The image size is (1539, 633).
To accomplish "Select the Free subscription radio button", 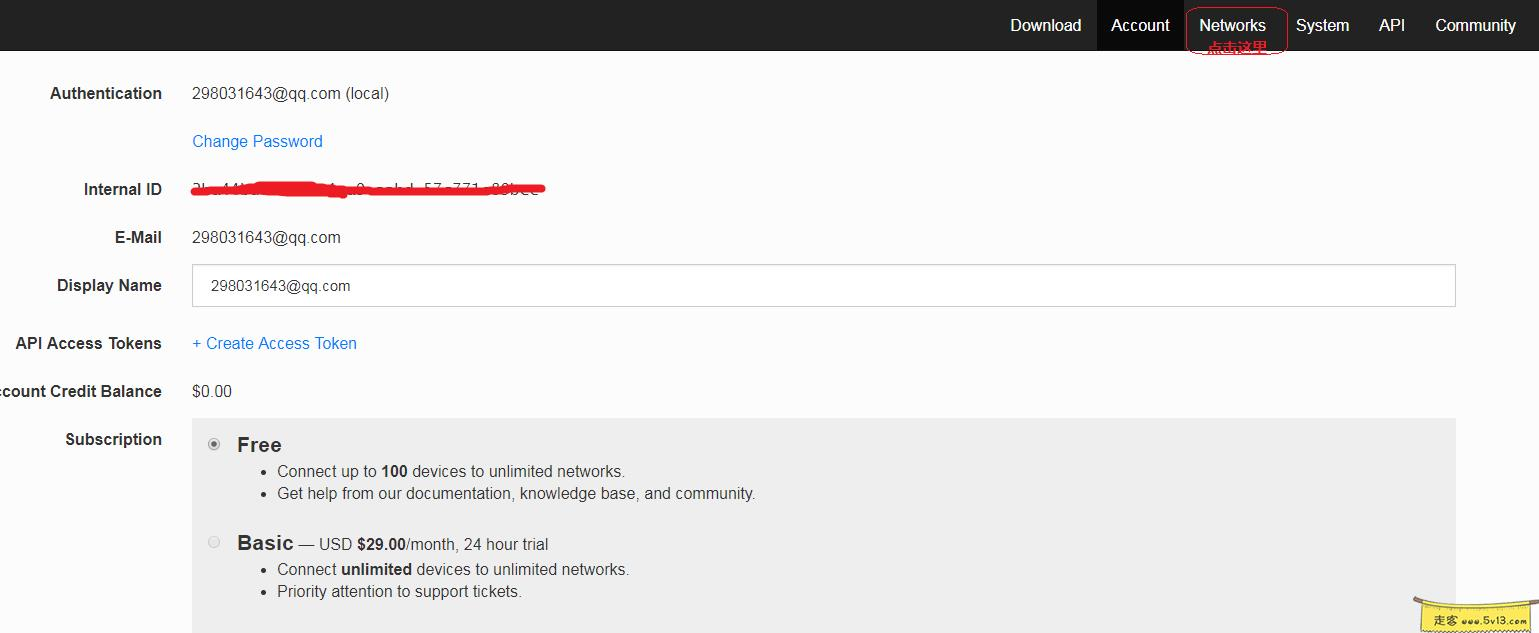I will click(214, 444).
